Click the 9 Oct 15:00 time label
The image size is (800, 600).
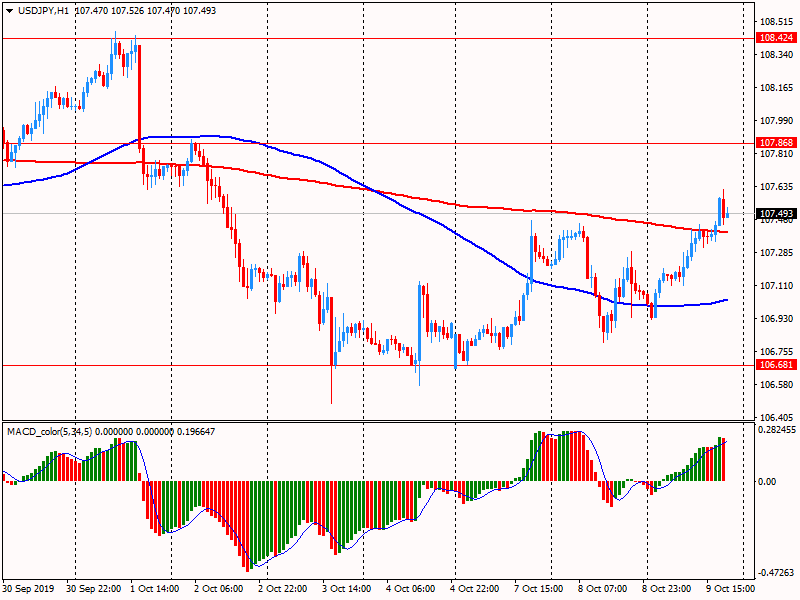click(x=731, y=589)
